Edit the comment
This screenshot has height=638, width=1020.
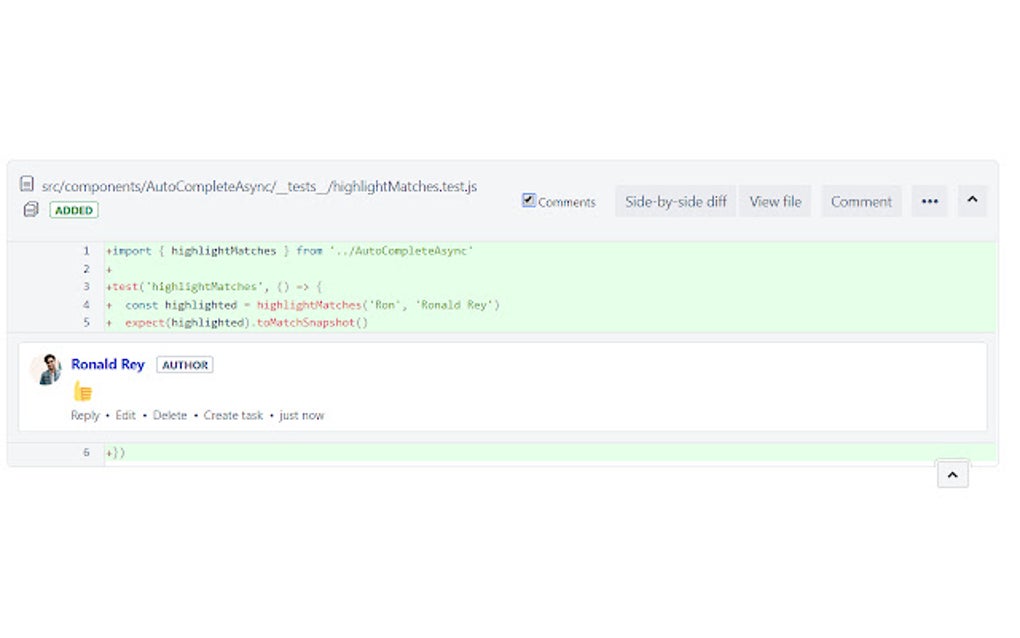[125, 415]
